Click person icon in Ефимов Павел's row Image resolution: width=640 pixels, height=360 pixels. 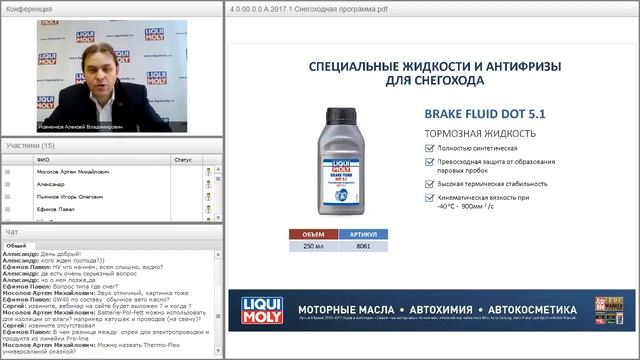pyautogui.click(x=209, y=209)
